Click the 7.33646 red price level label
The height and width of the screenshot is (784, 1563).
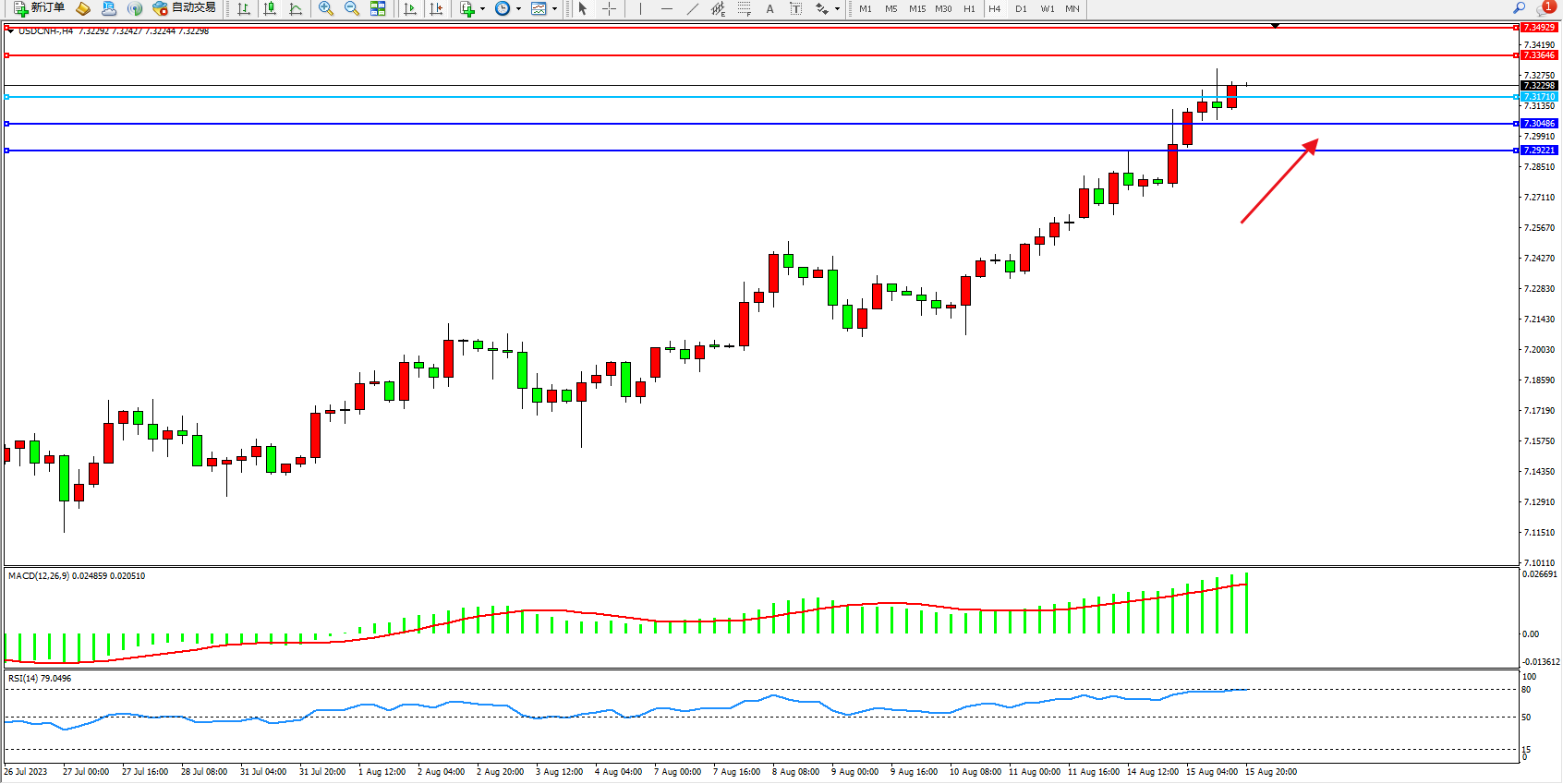pos(1539,55)
